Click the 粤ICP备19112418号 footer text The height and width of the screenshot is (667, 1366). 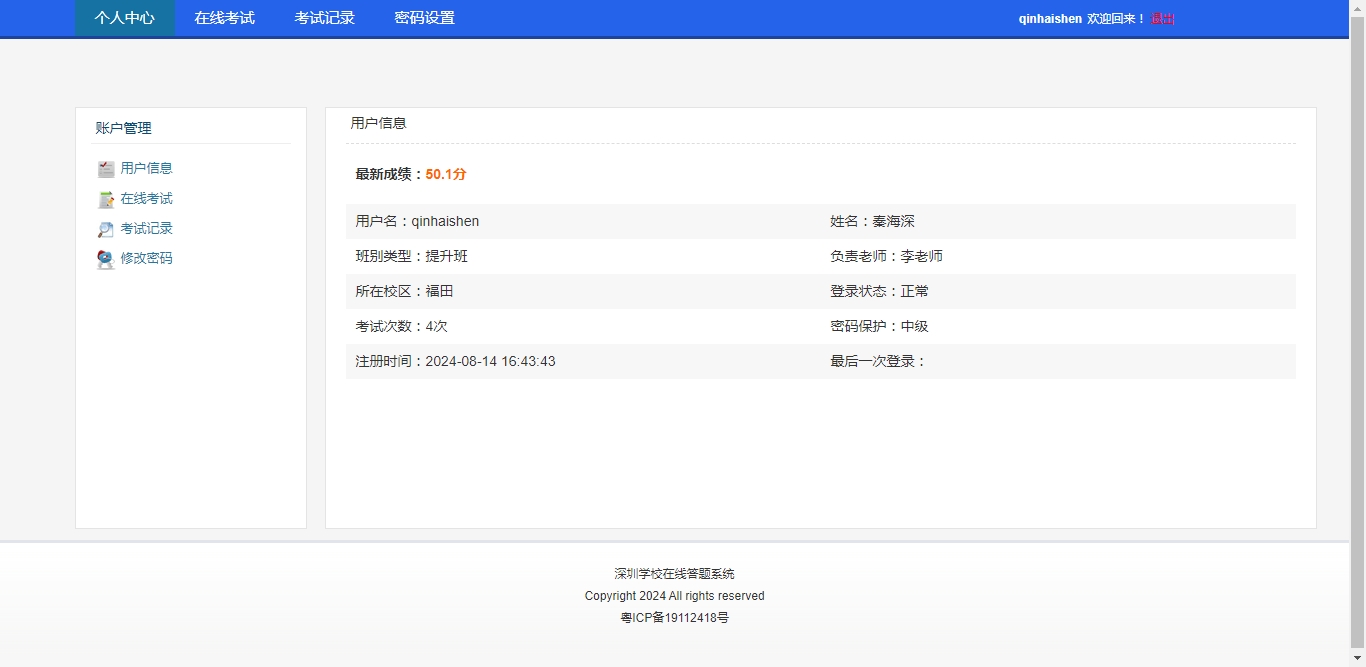point(674,618)
